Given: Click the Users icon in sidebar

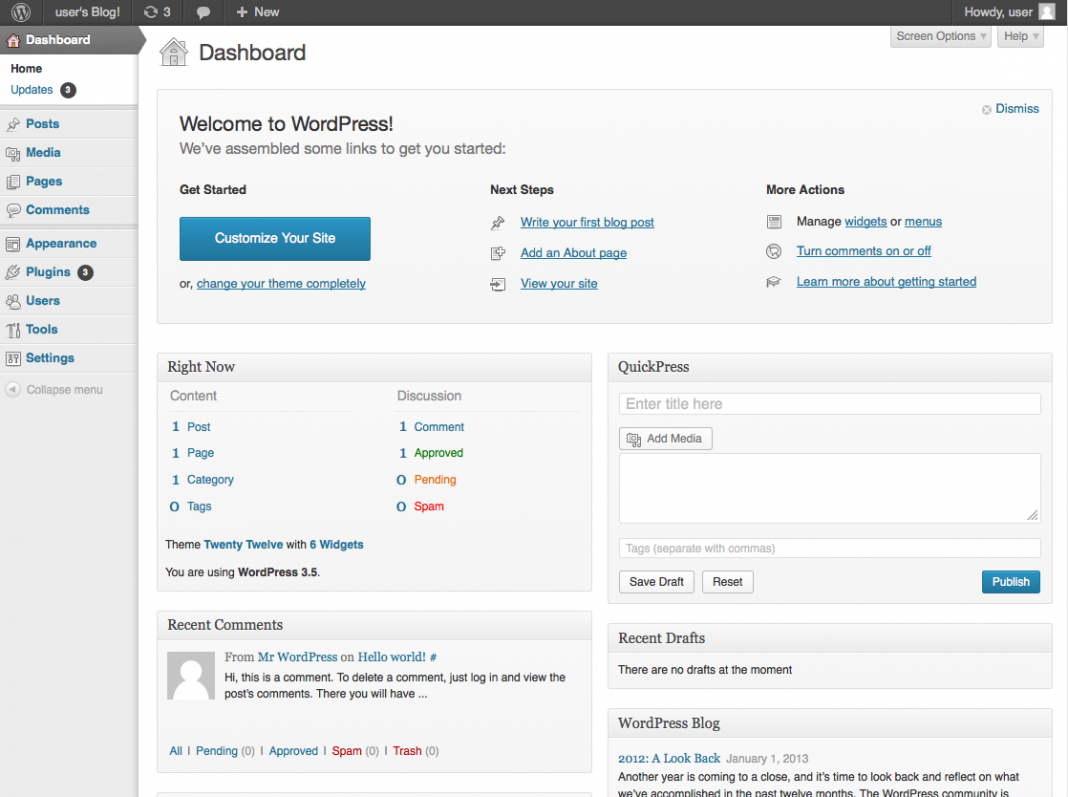Looking at the screenshot, I should tap(13, 301).
